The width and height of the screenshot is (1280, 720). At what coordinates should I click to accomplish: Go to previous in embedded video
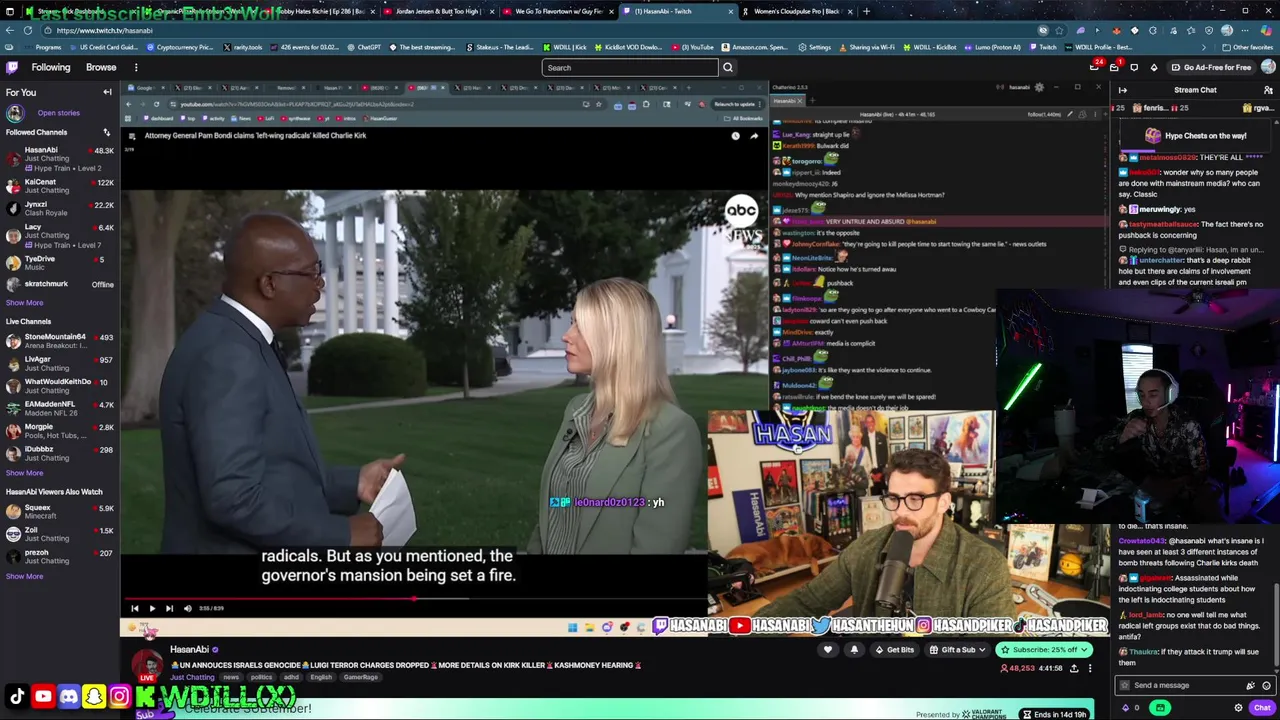tap(135, 608)
